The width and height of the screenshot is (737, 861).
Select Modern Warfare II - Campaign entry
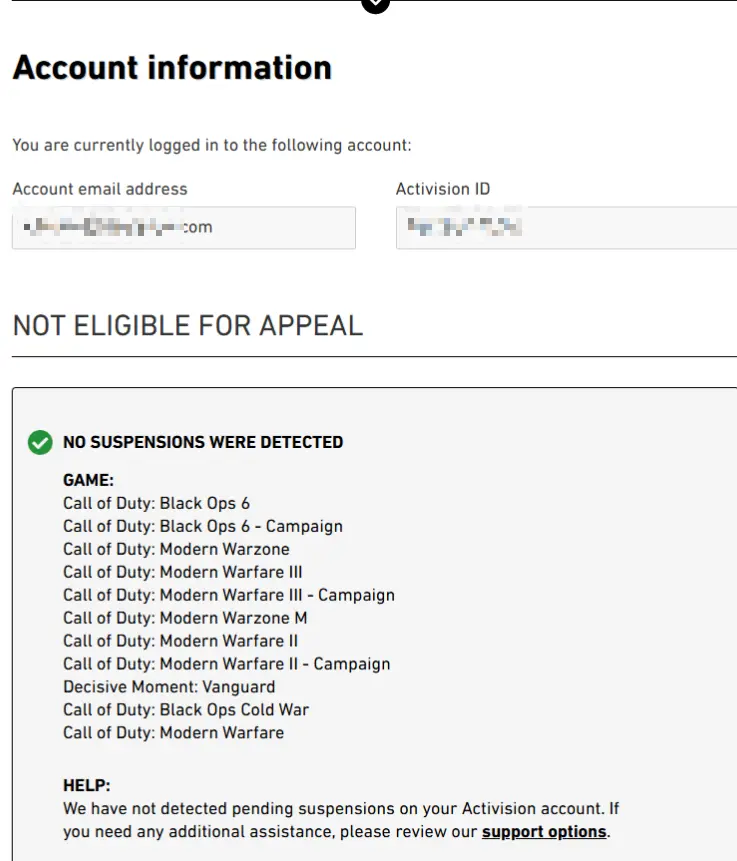227,664
